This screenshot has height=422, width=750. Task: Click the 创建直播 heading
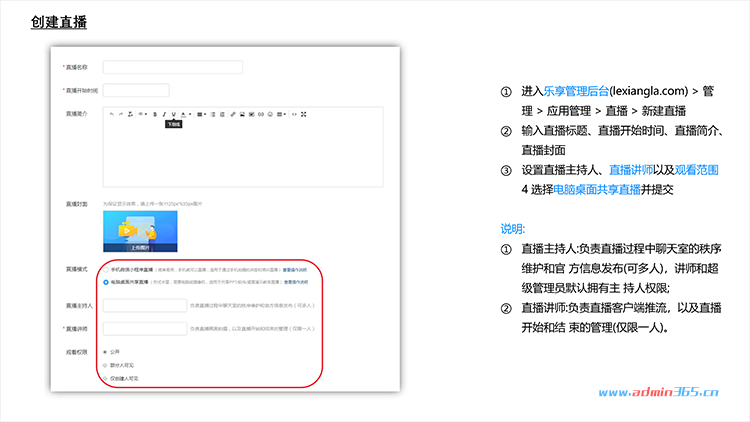point(59,22)
